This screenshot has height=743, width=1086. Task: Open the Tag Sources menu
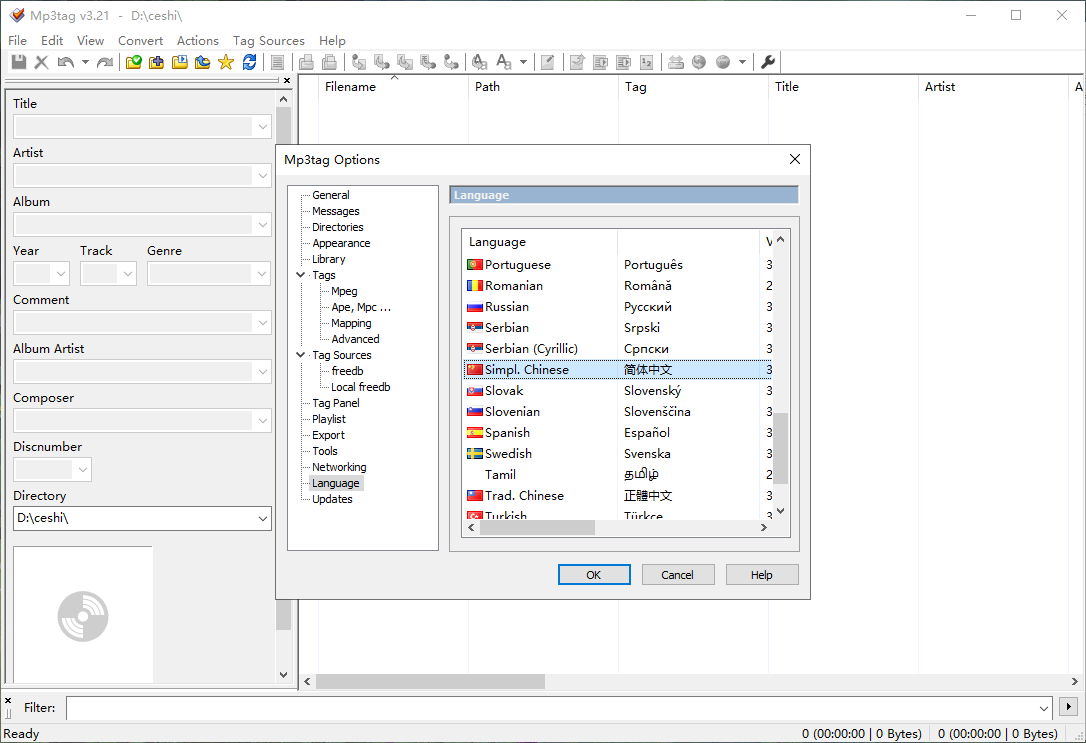tap(269, 41)
